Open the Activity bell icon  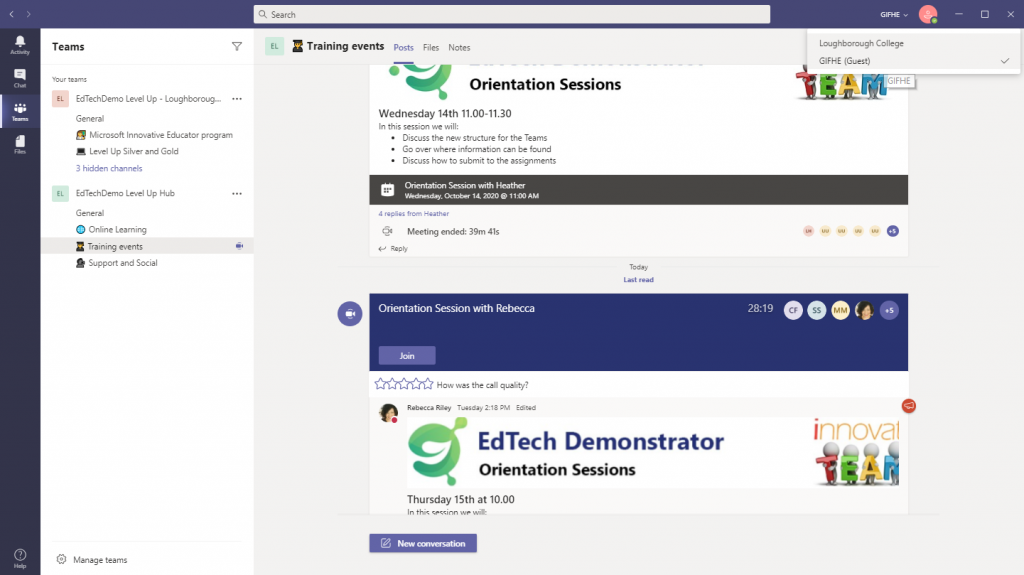coord(20,44)
